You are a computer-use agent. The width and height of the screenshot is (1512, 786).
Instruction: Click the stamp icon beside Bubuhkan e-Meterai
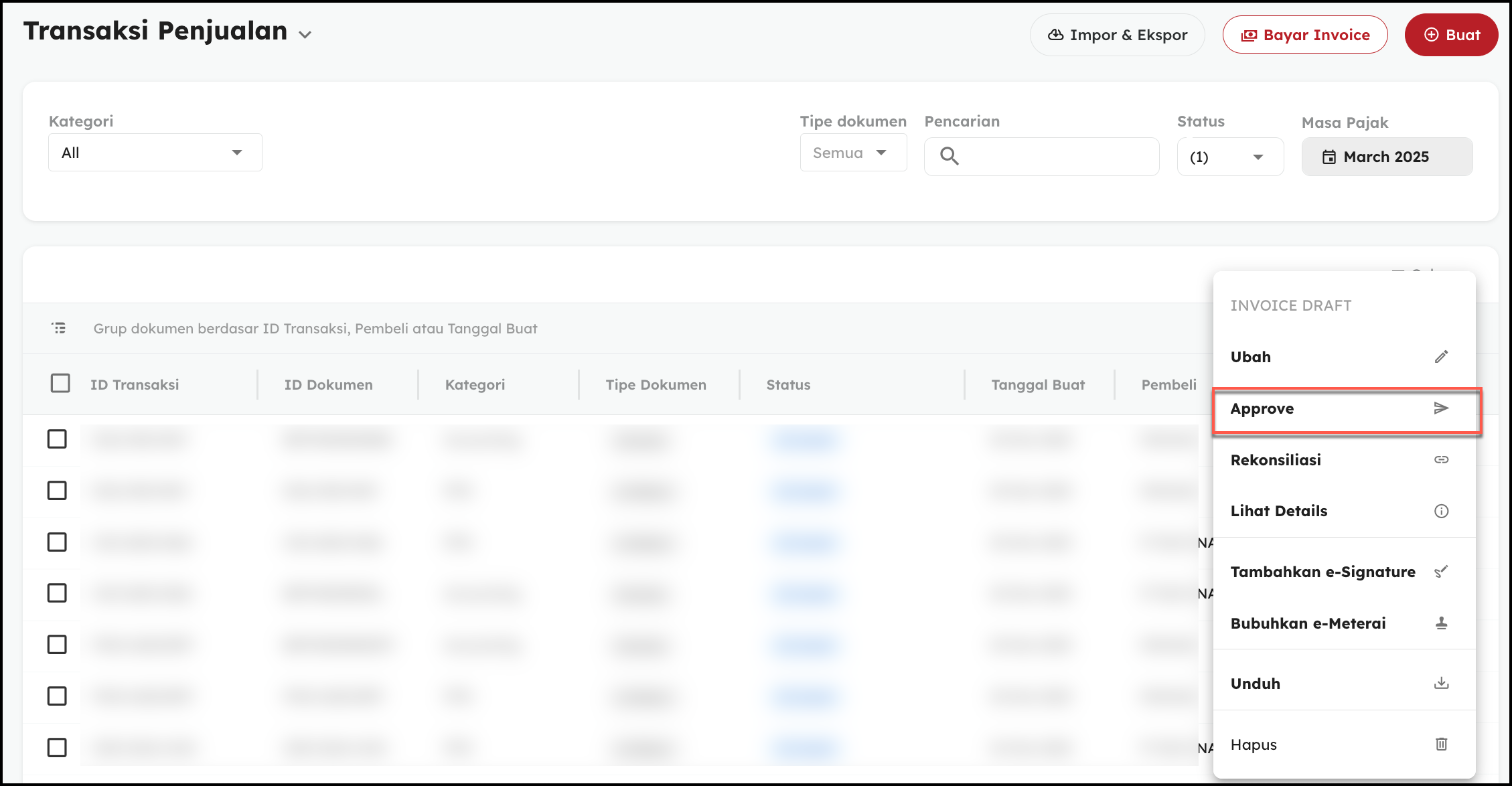pyautogui.click(x=1441, y=623)
